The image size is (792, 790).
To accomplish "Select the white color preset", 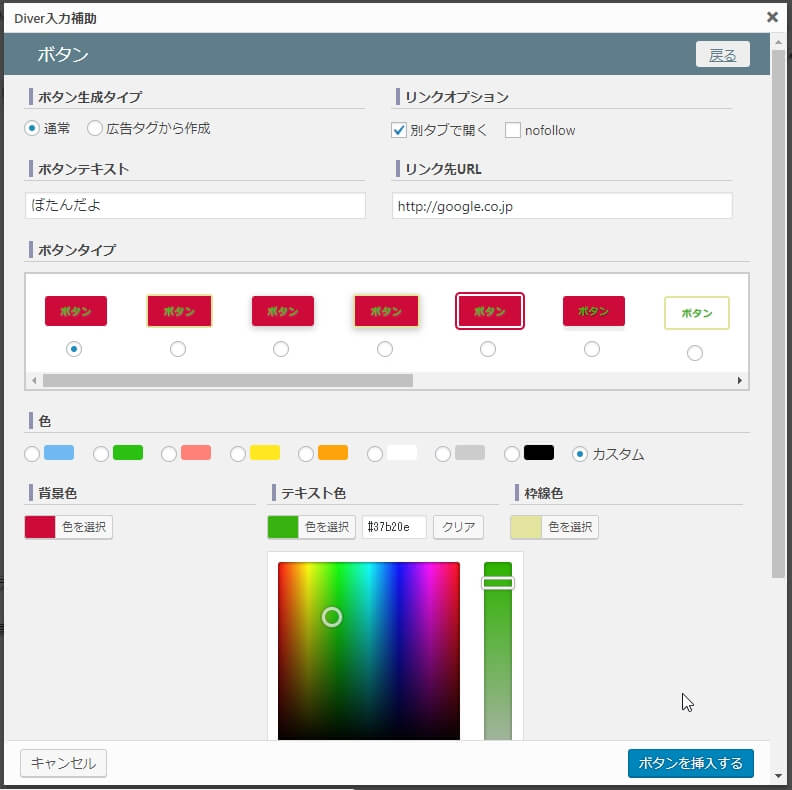I will pos(375,454).
